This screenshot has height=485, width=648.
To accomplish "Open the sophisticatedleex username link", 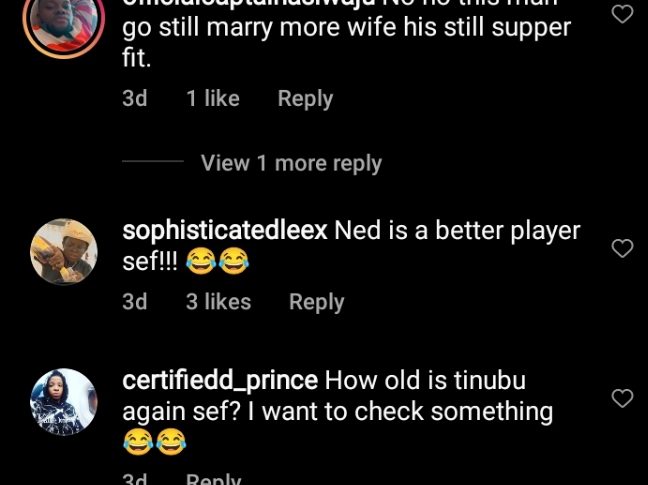I will pos(224,230).
